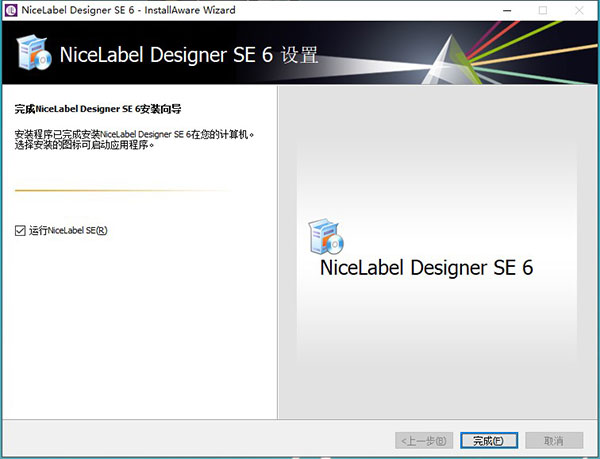Click the disabled maximize window button
The height and width of the screenshot is (459, 600).
point(543,10)
